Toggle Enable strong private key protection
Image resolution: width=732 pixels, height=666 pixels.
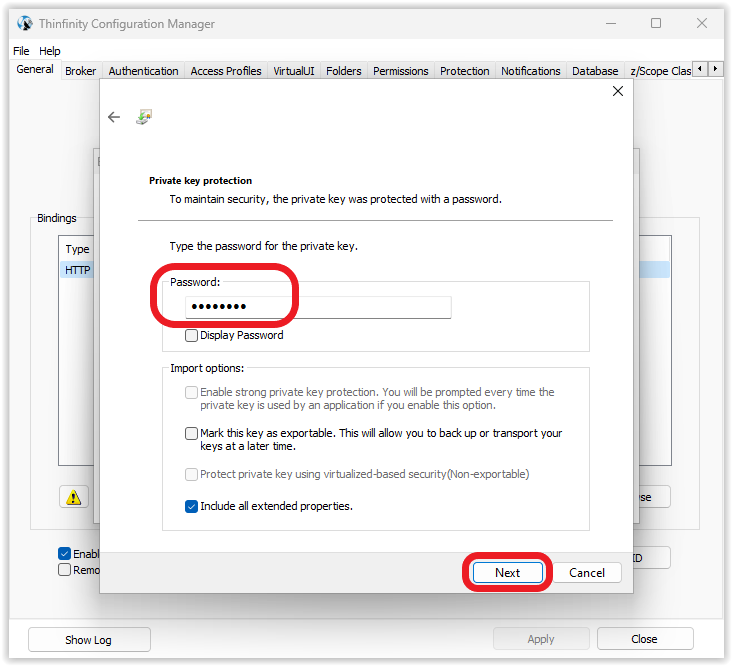pyautogui.click(x=191, y=393)
